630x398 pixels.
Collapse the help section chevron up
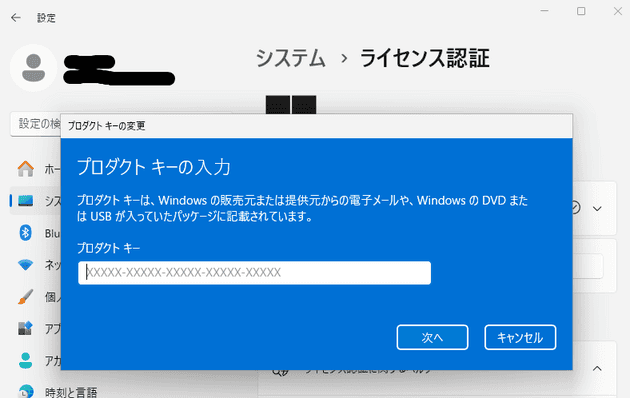pos(597,368)
